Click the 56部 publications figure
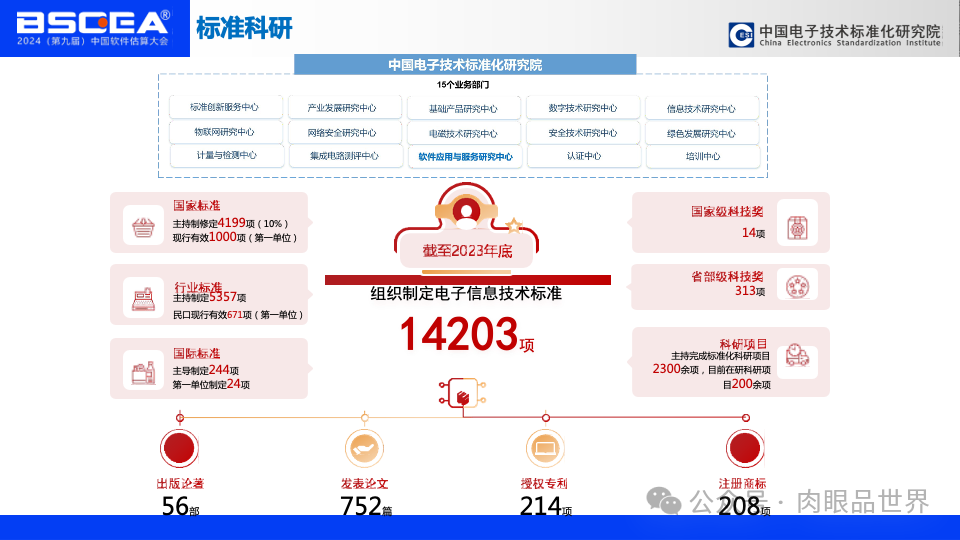Screen dimensions: 960x540 (x=180, y=506)
